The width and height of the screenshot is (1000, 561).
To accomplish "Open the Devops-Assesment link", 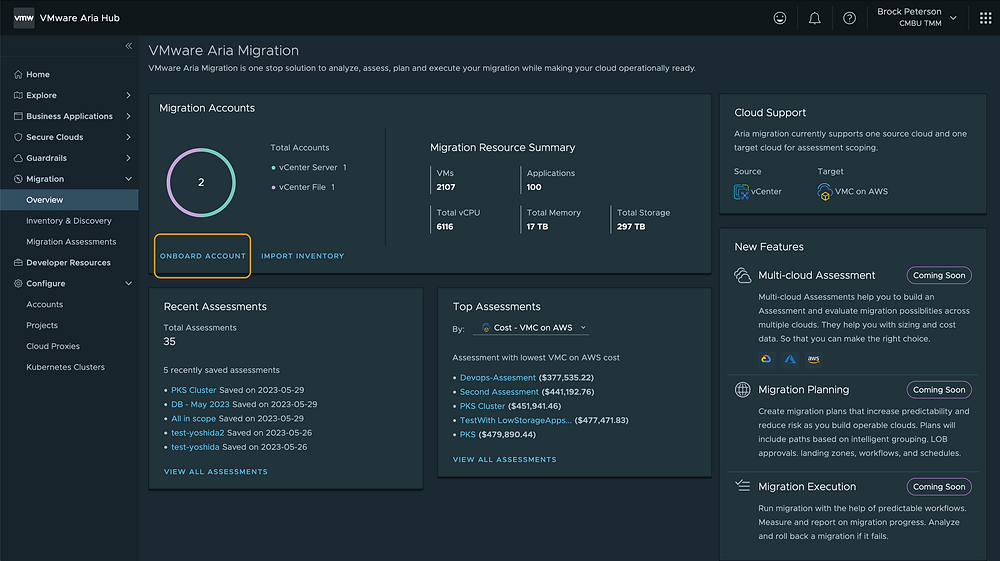I will pos(498,377).
